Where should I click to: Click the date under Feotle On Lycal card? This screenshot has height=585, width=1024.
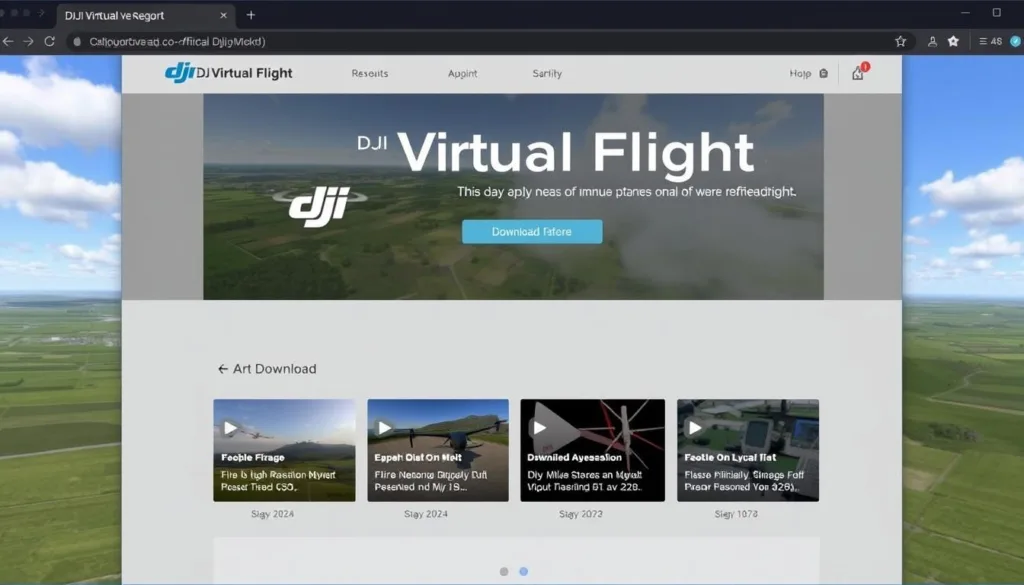pyautogui.click(x=736, y=514)
